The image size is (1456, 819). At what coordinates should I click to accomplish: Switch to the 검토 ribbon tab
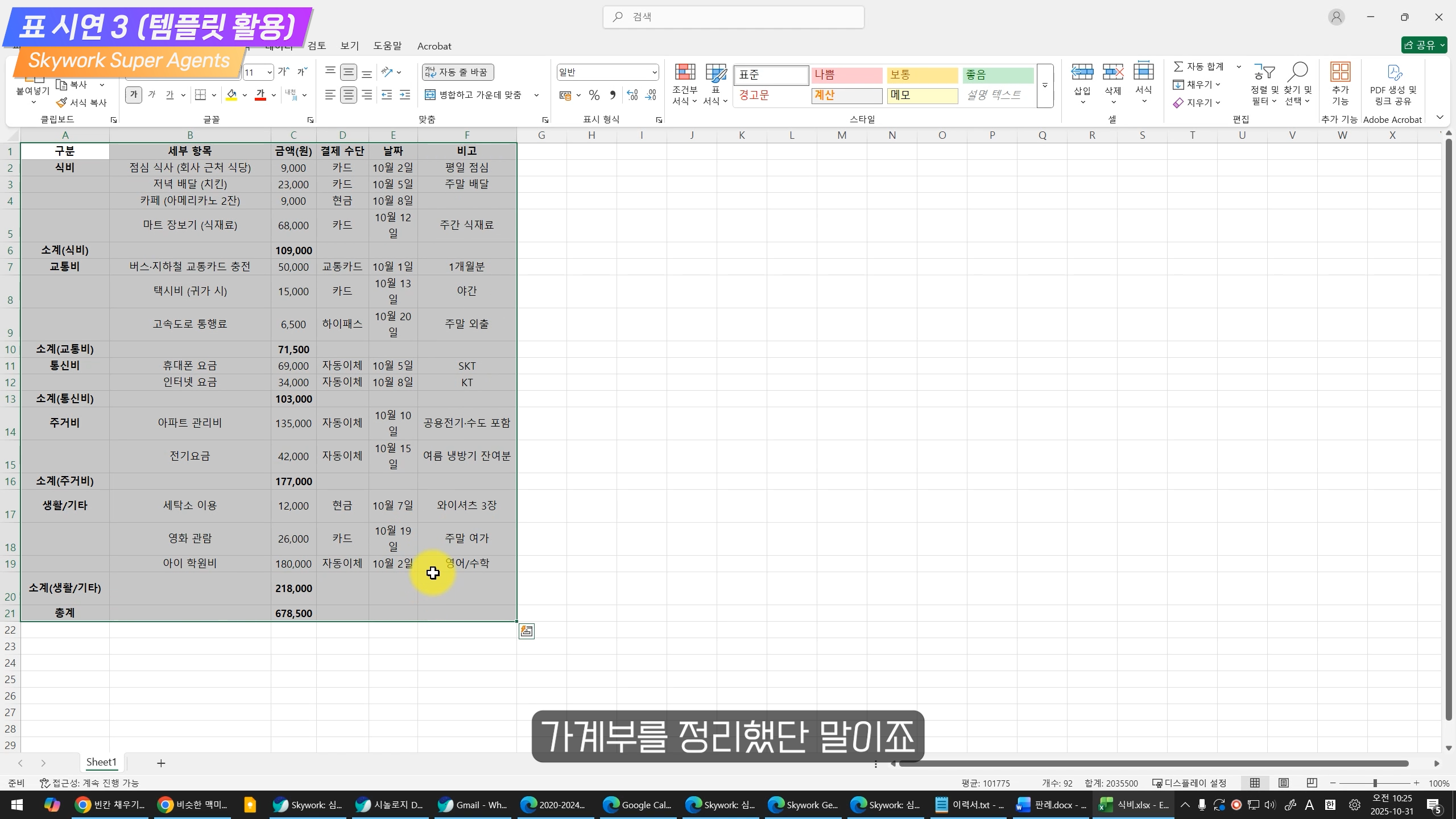click(316, 46)
